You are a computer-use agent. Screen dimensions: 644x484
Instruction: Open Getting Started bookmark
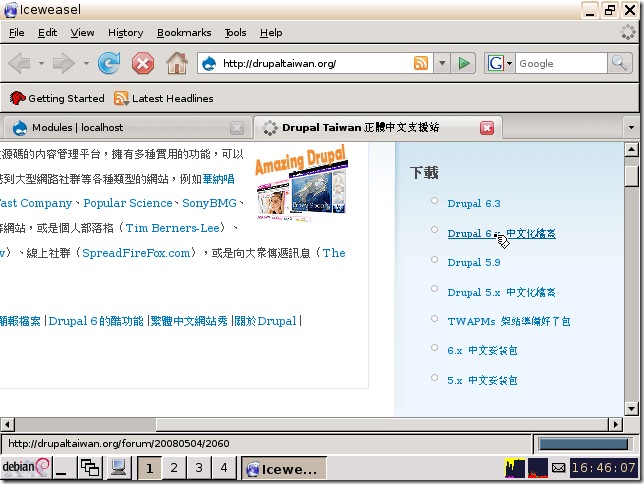pyautogui.click(x=57, y=98)
